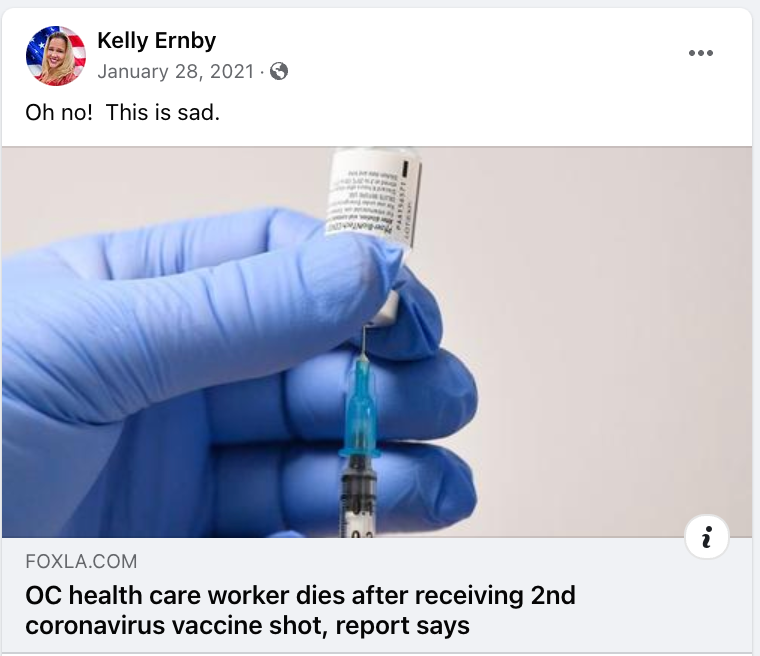Click the Kelly Ernby name link
Viewport: 760px width, 656px height.
[x=157, y=40]
